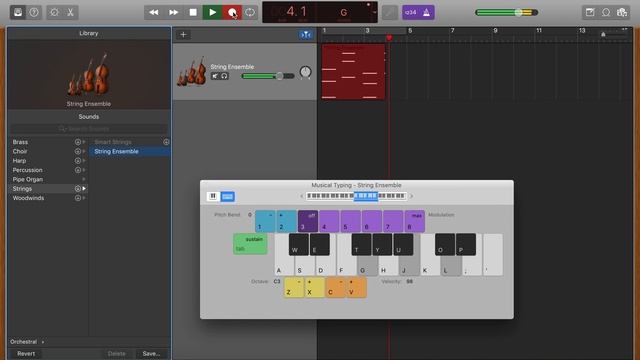Solo the String Ensemble track headphones icon

[224, 76]
